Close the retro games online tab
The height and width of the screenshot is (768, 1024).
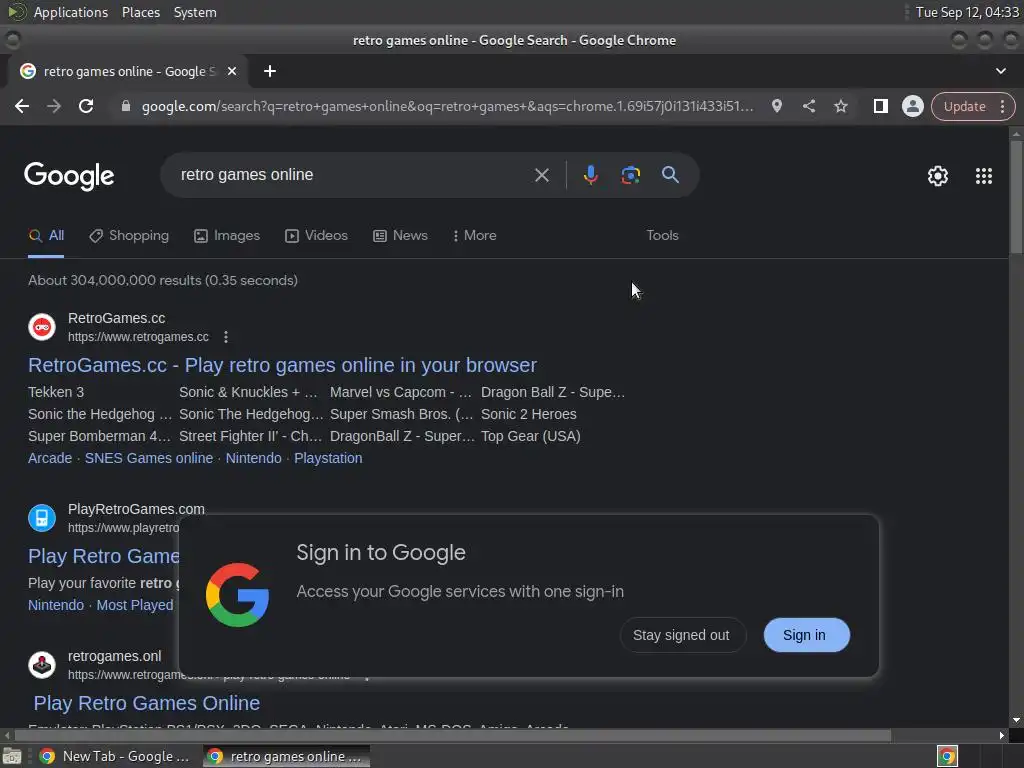[x=232, y=71]
